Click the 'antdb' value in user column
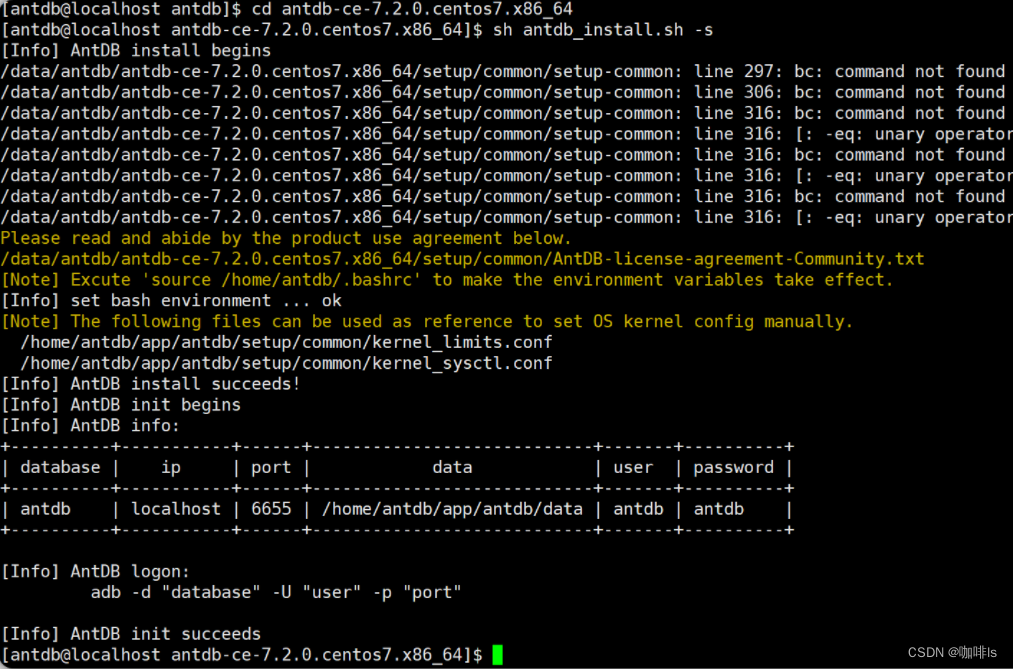This screenshot has width=1013, height=669. tap(638, 509)
